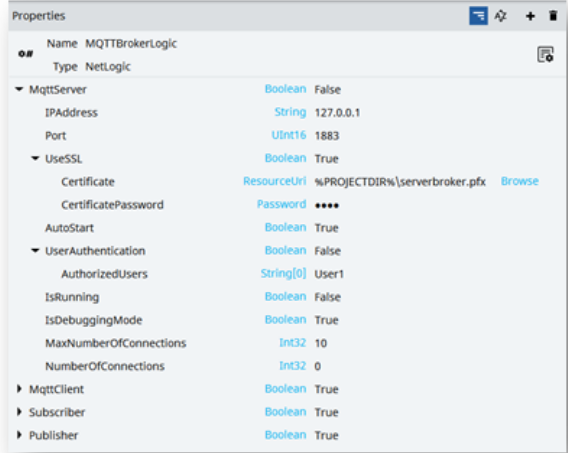The width and height of the screenshot is (568, 453).
Task: Select the Port property label
Action: [x=55, y=136]
